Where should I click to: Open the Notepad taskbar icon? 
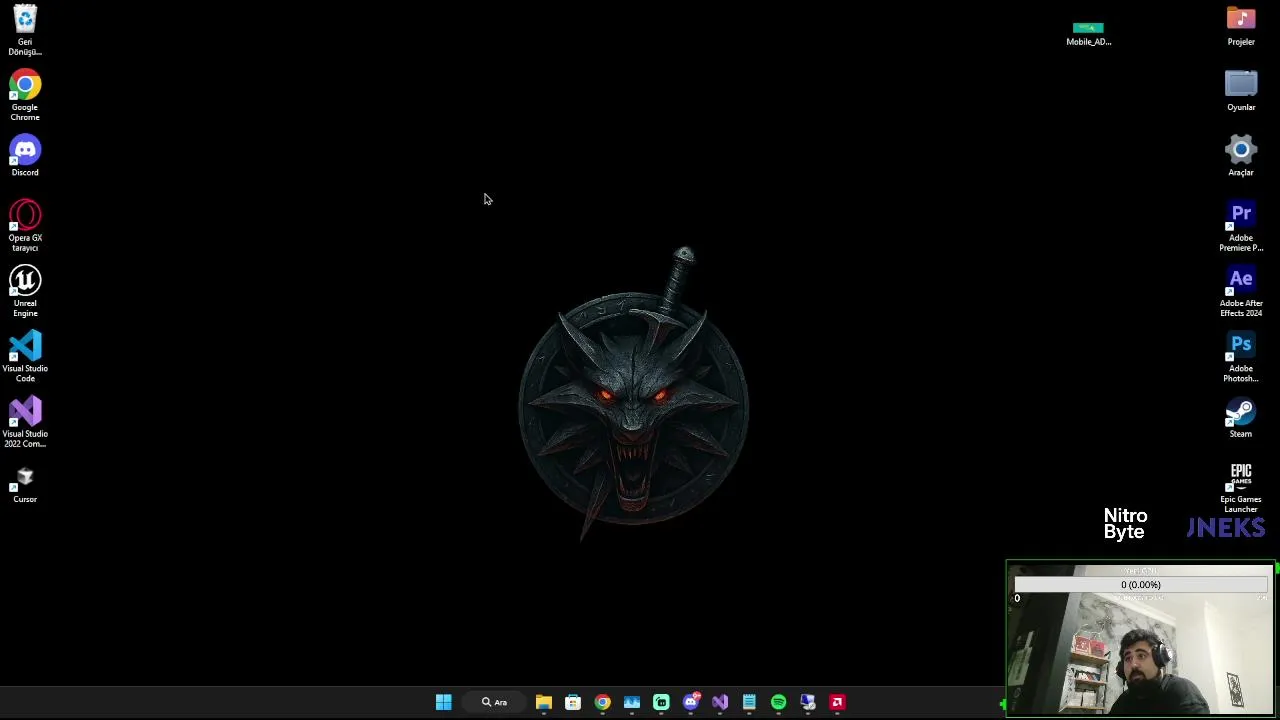pos(749,702)
